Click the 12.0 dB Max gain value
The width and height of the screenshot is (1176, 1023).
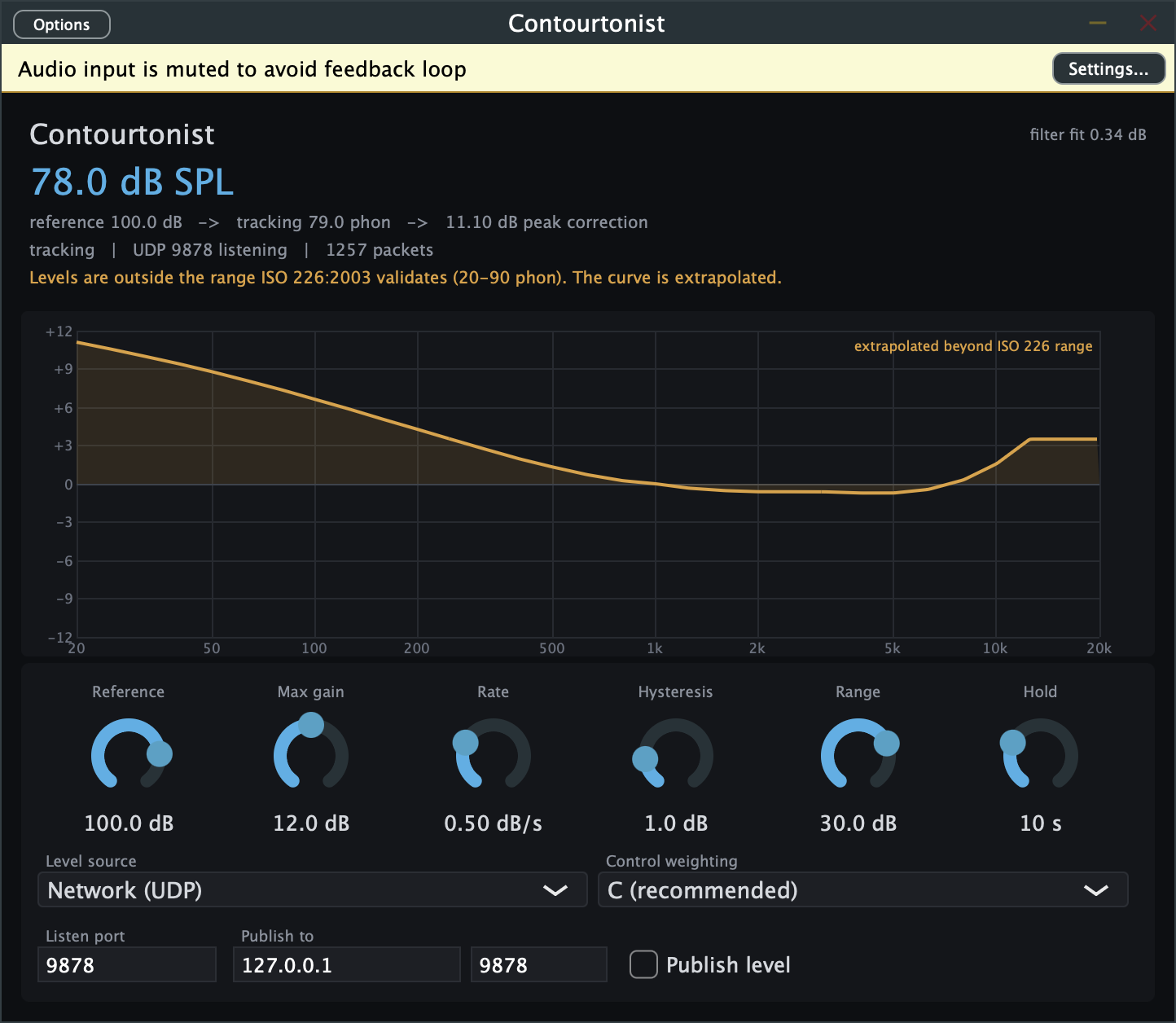tap(311, 823)
